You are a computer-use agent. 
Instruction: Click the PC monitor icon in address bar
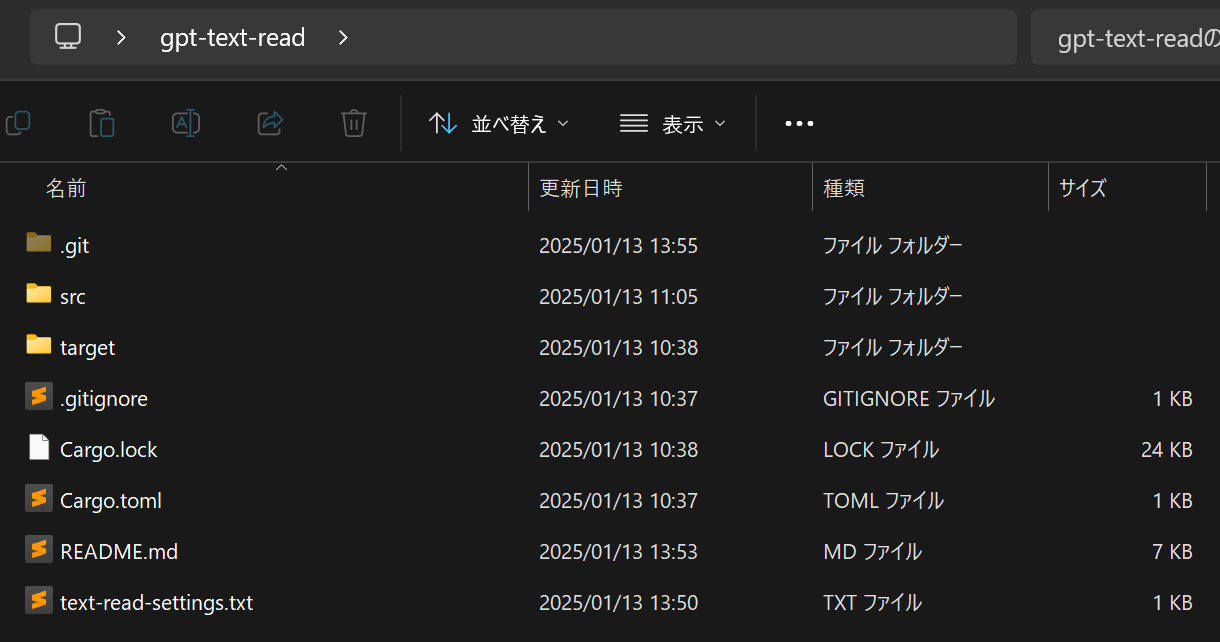68,37
